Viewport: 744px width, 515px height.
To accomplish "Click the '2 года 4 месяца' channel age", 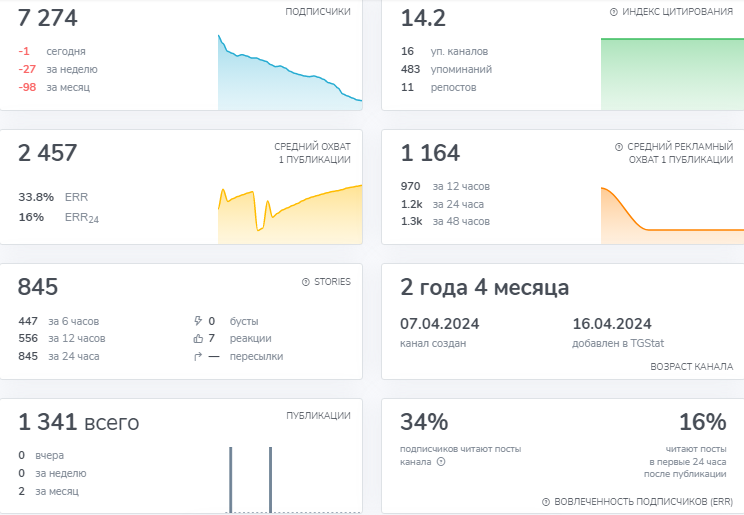I will [484, 287].
